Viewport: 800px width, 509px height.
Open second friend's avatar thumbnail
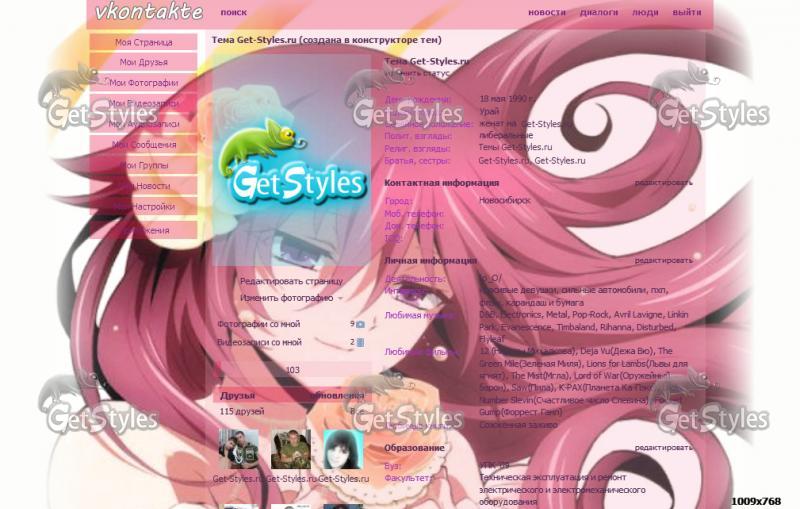point(291,450)
